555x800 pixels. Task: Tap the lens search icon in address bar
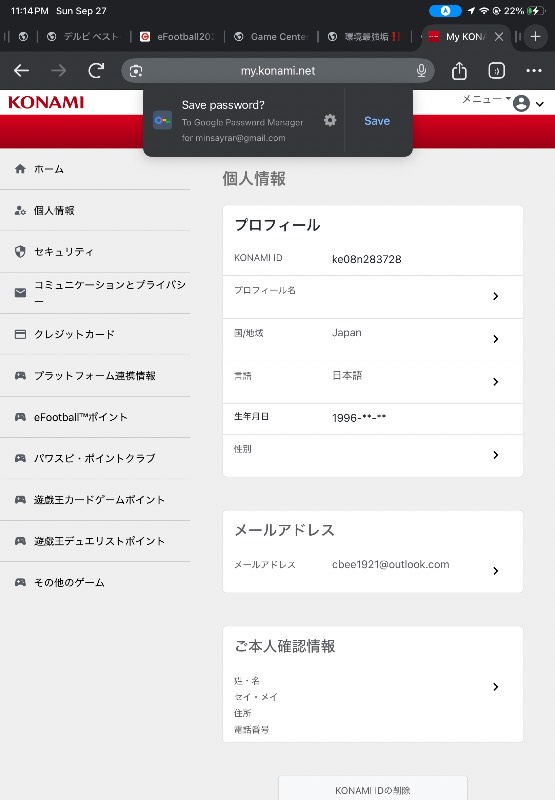point(136,71)
